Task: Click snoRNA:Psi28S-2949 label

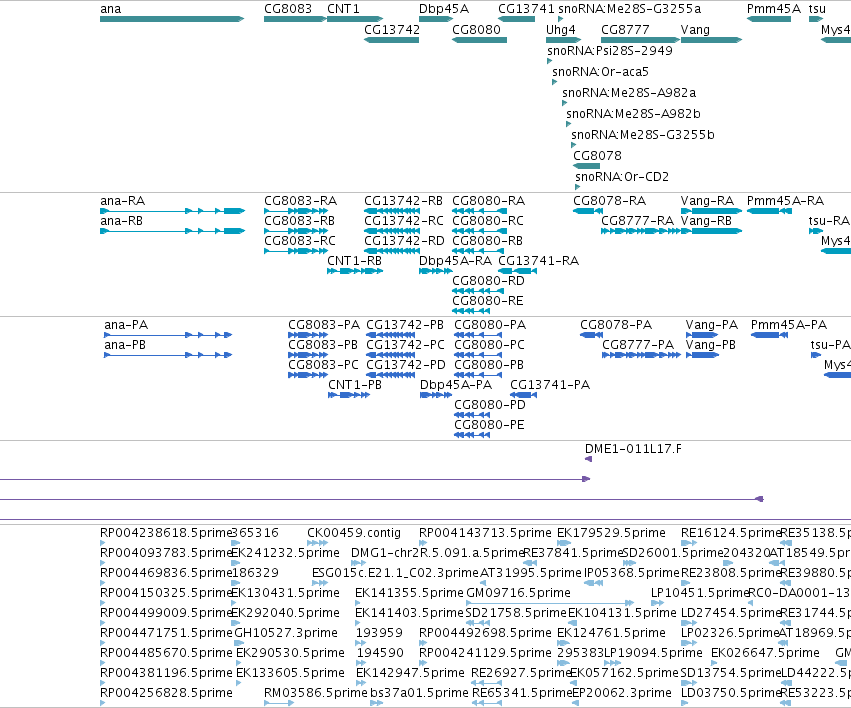Action: pos(610,51)
